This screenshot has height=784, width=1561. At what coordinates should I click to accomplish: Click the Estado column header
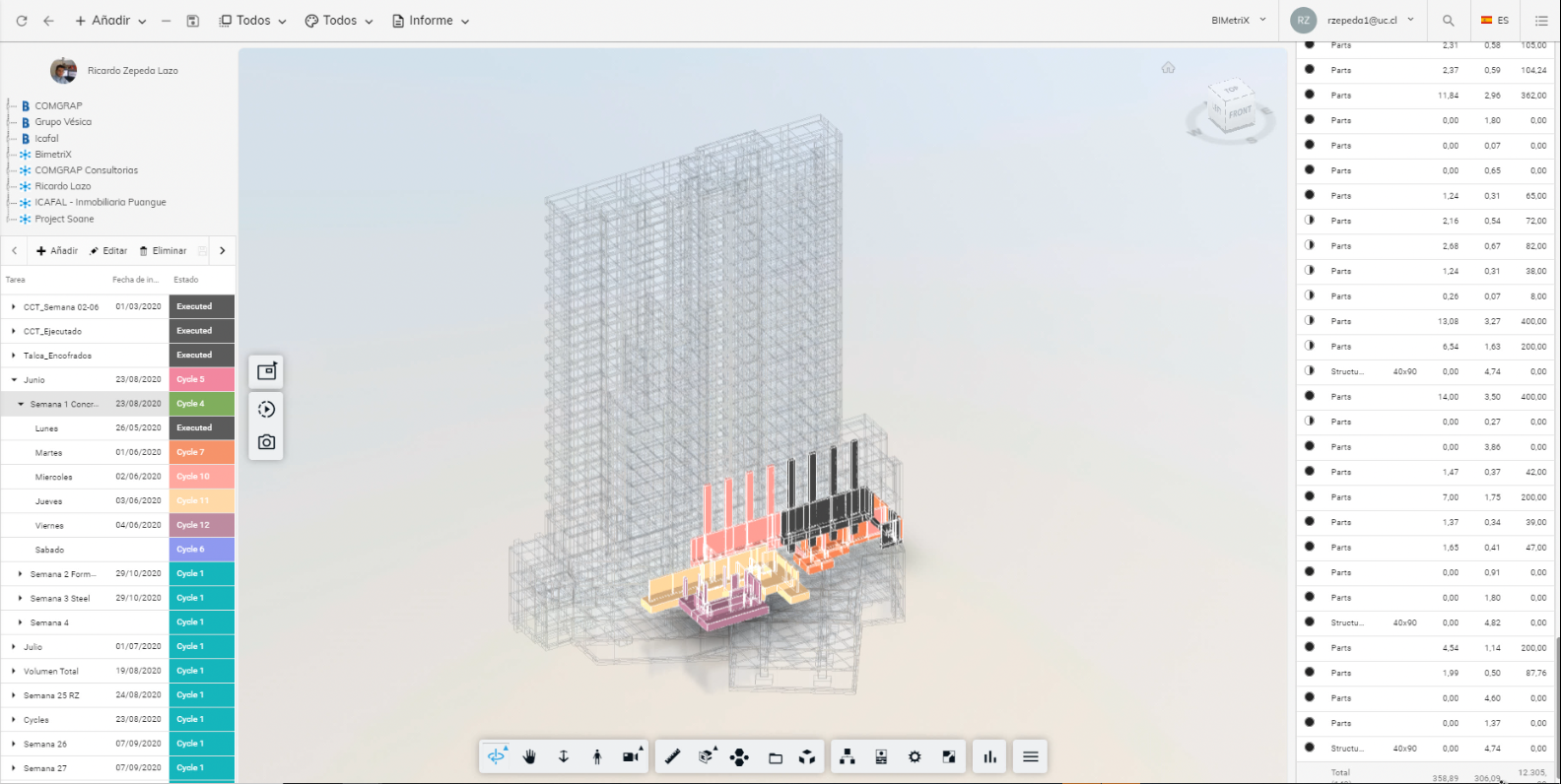(186, 280)
